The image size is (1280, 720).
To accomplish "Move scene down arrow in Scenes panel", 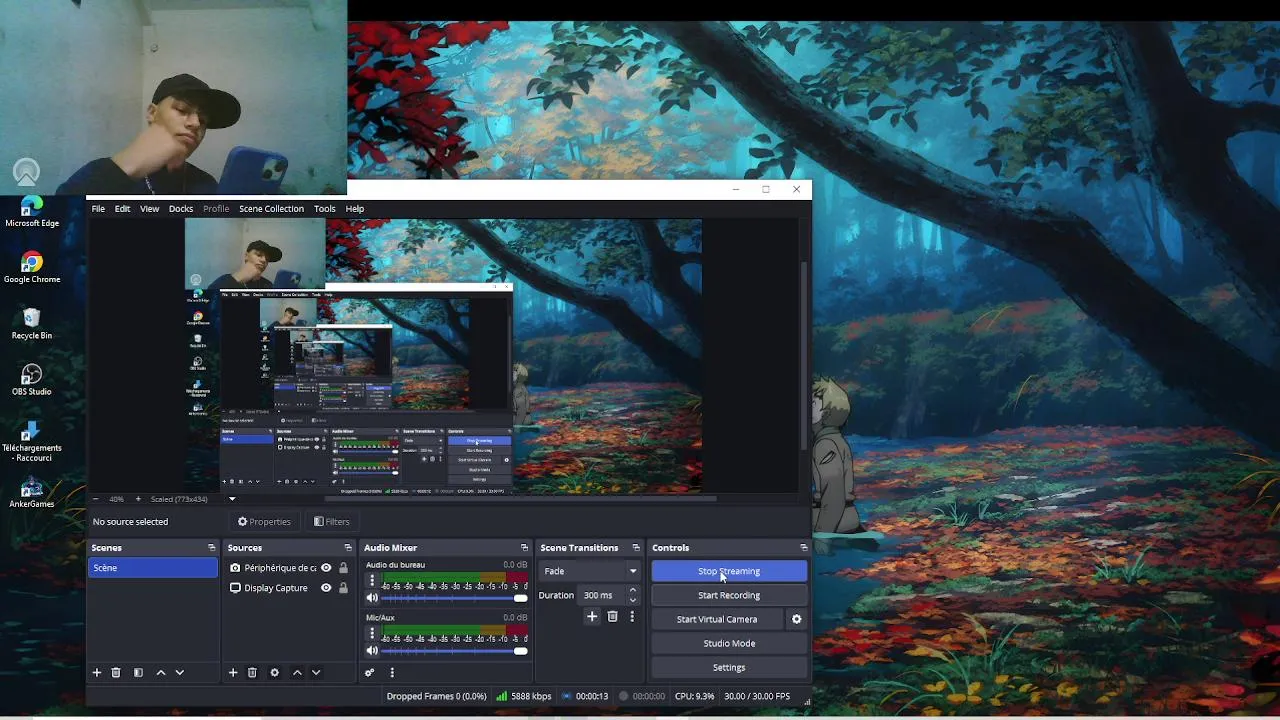I will tap(179, 673).
